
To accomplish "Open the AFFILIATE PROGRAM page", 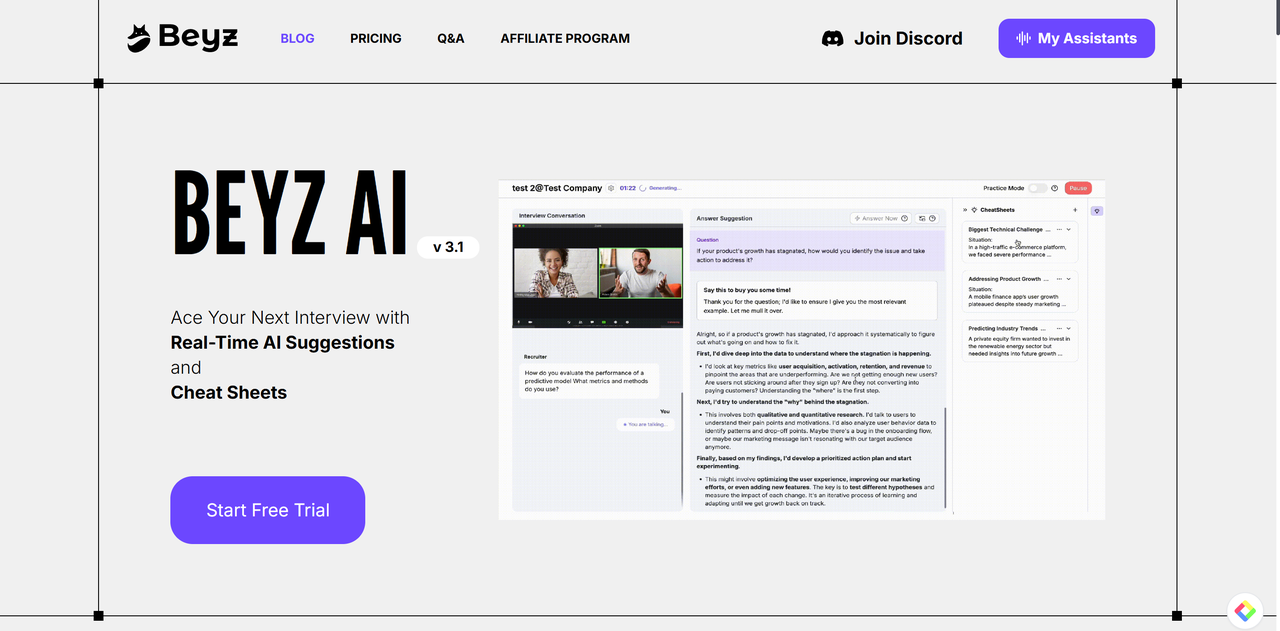I will point(565,38).
